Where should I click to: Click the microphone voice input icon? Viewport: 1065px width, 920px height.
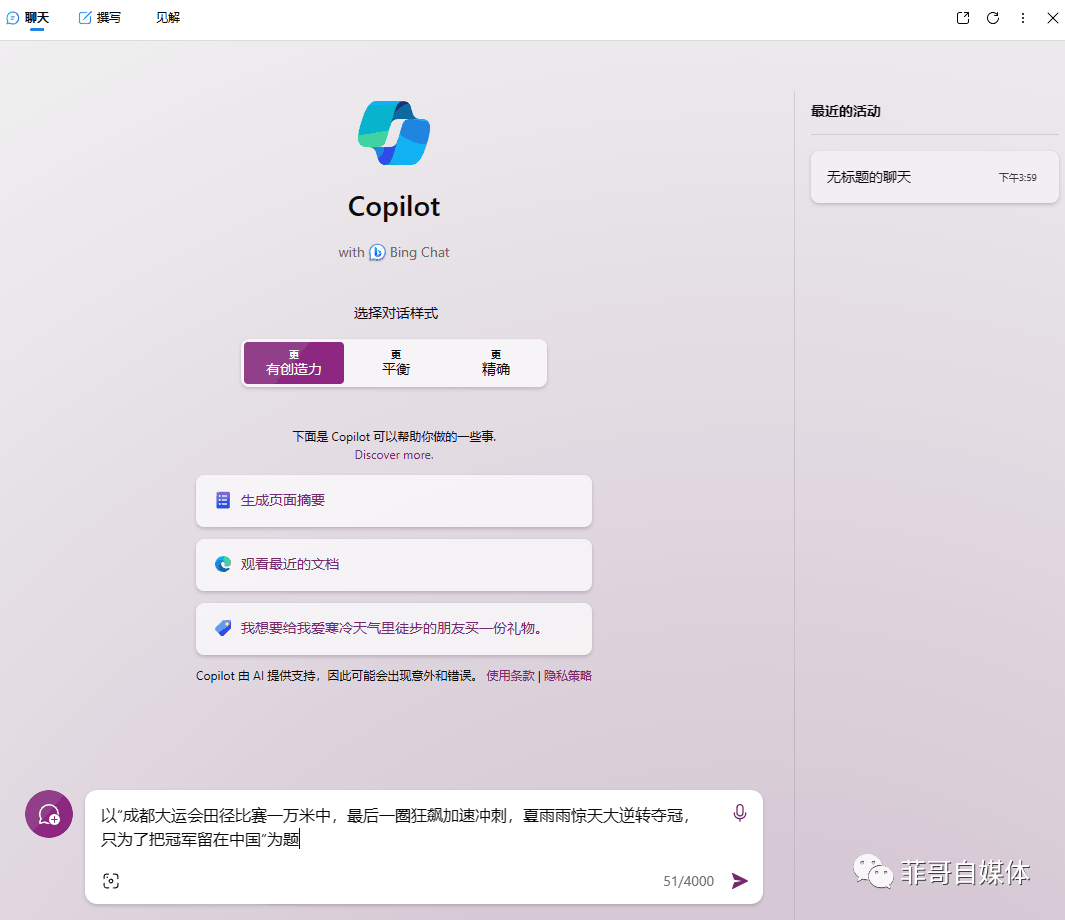click(740, 813)
